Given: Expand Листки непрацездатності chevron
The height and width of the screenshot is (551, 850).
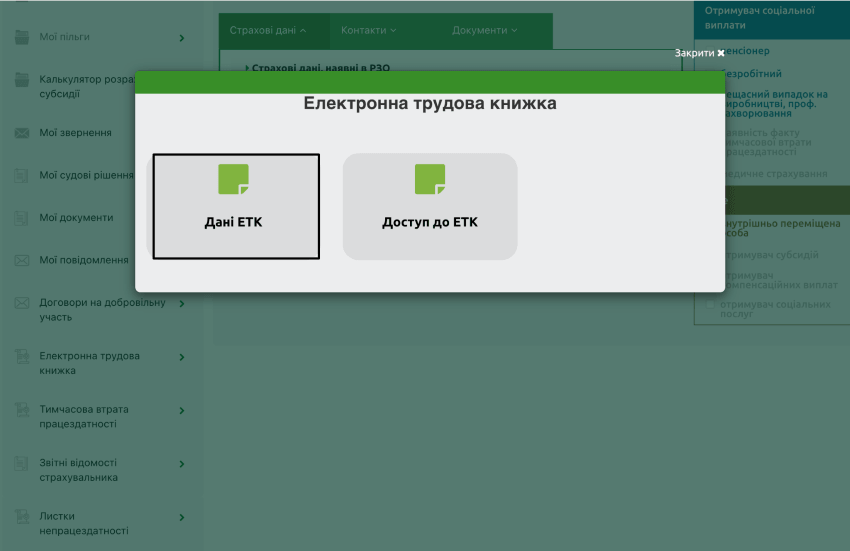Looking at the screenshot, I should click(x=182, y=517).
